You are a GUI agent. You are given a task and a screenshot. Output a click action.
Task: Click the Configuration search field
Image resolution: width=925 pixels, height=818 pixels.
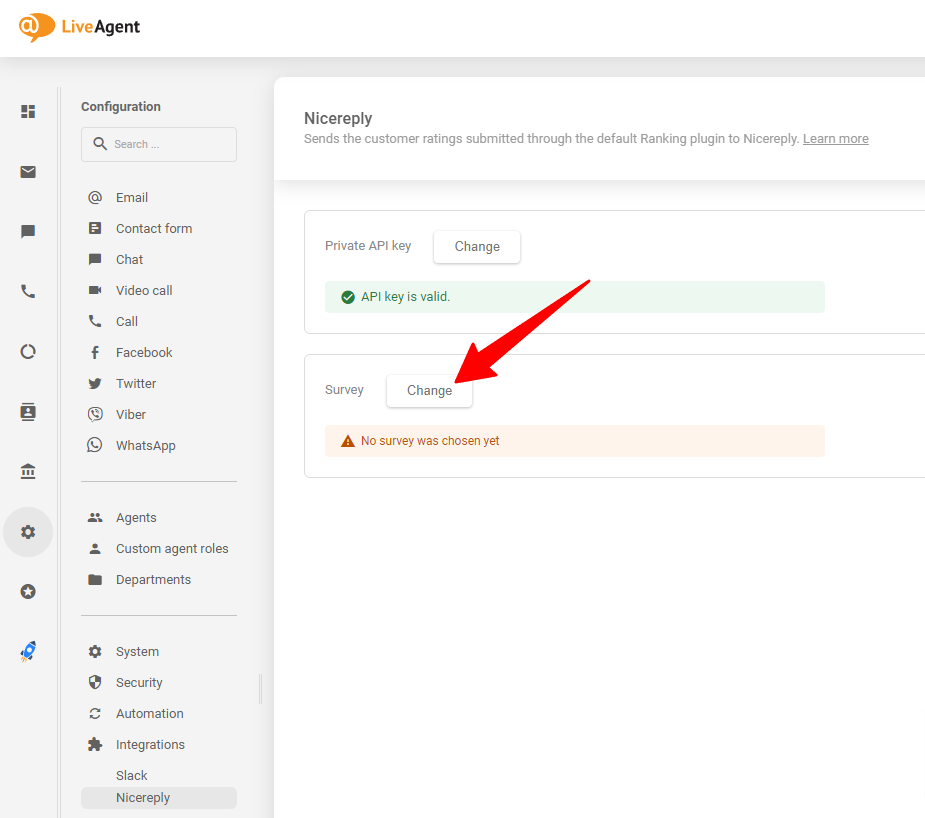pyautogui.click(x=158, y=144)
